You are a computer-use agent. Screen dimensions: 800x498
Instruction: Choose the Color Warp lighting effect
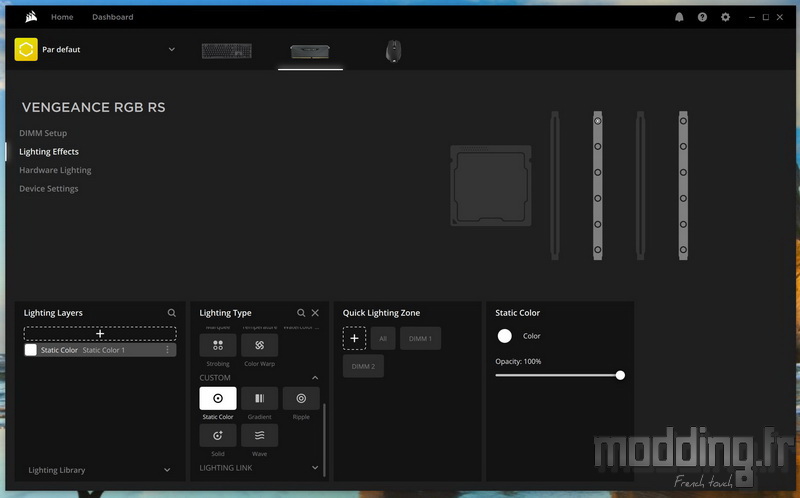point(260,345)
